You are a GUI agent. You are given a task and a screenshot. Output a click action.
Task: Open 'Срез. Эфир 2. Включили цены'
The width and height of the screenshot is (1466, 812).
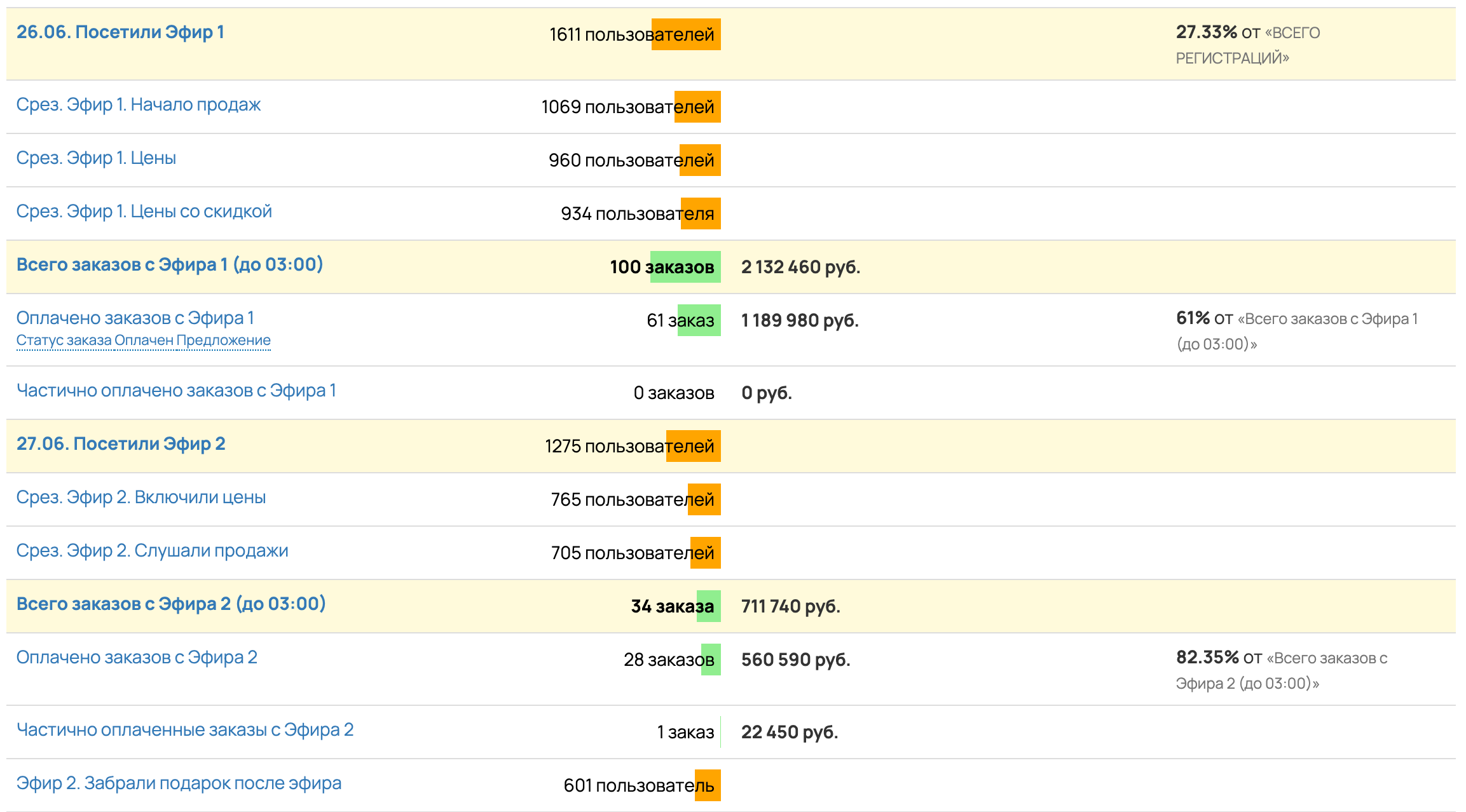[140, 497]
